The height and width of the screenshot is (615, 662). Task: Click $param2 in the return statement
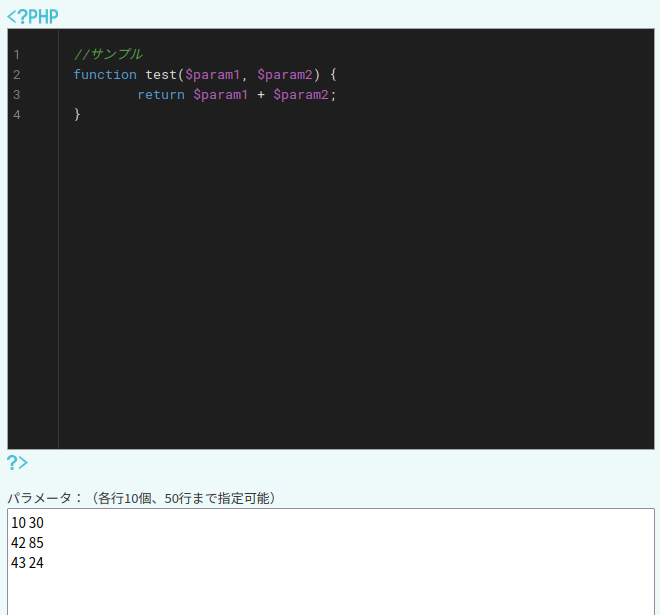300,95
